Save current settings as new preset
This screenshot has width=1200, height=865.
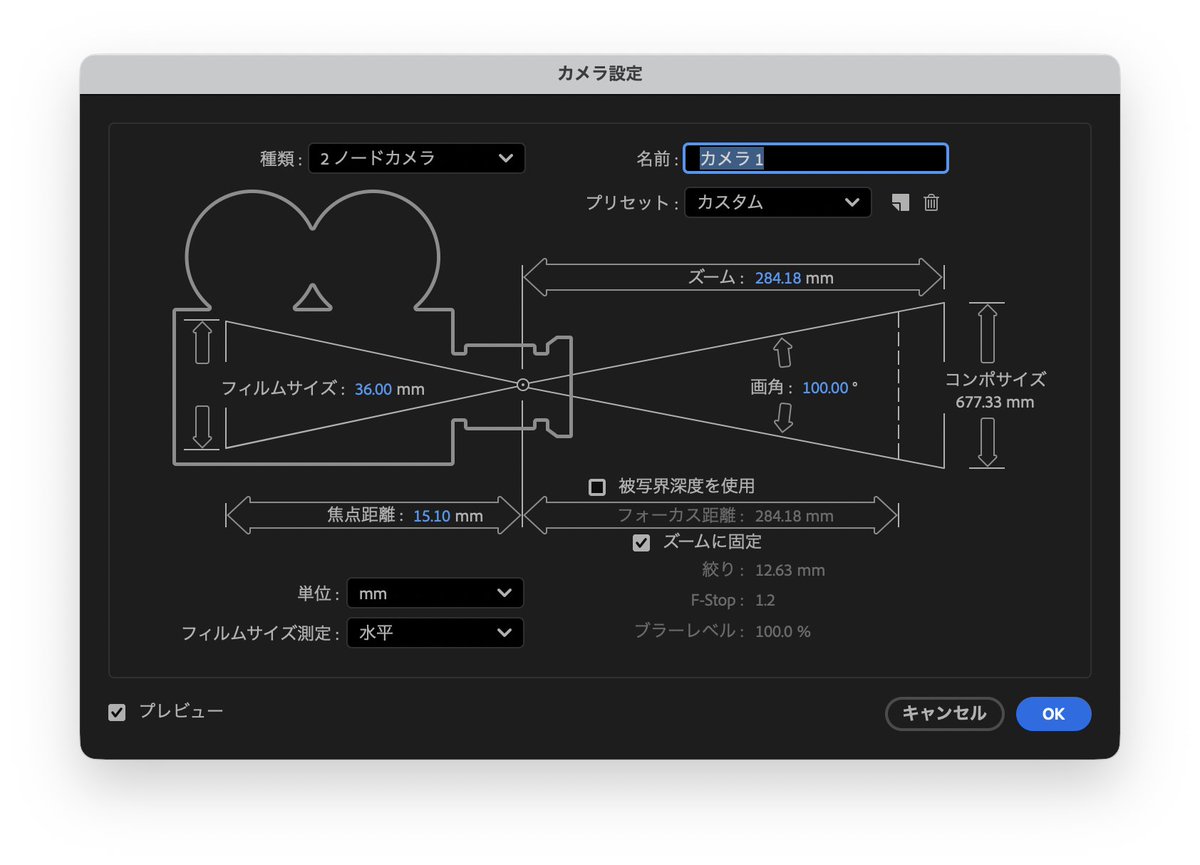tap(901, 202)
